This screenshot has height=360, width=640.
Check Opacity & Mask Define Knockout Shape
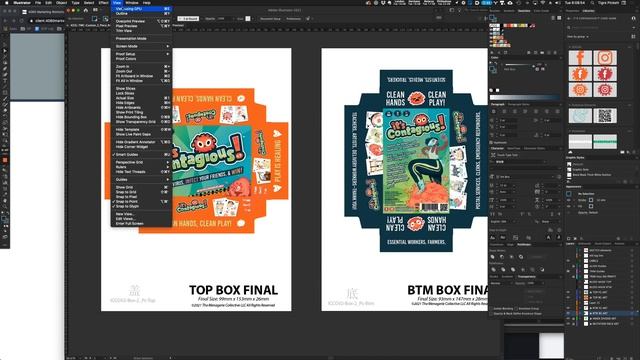coord(491,313)
